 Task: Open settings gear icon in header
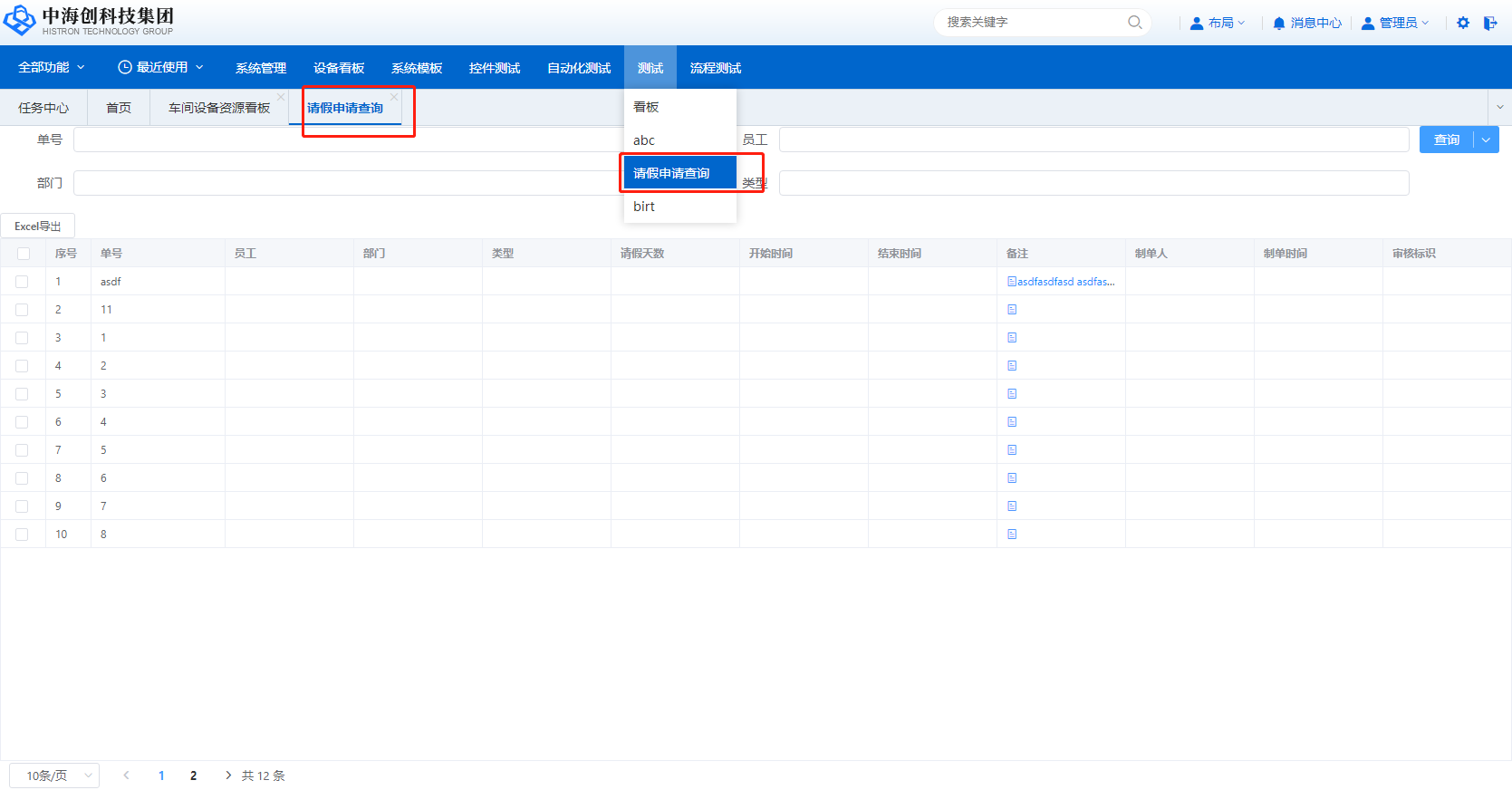coord(1463,23)
